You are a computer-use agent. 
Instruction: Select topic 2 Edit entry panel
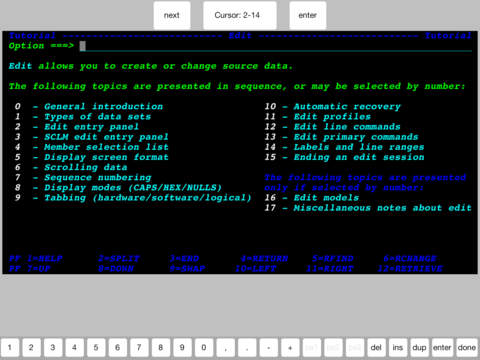(x=77, y=127)
